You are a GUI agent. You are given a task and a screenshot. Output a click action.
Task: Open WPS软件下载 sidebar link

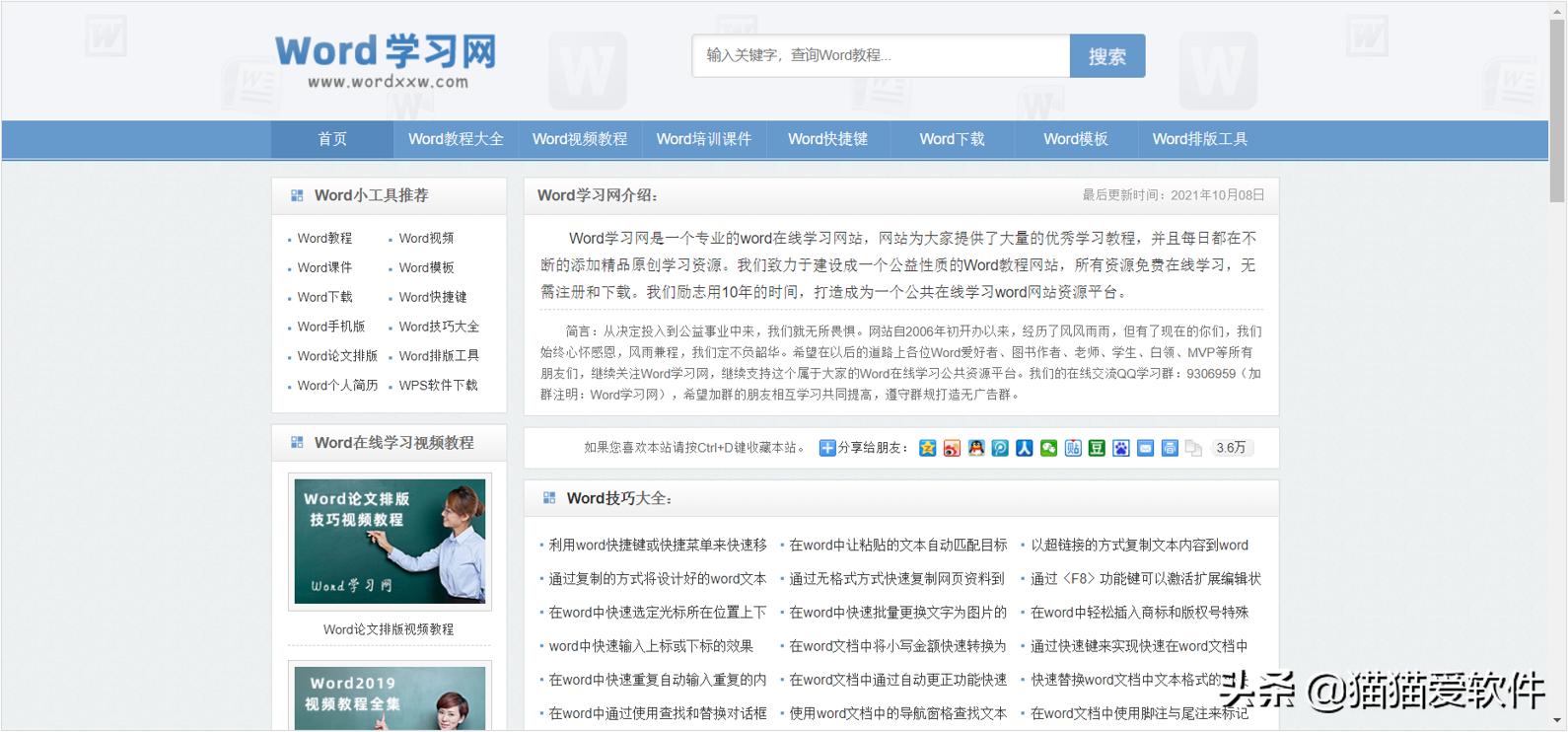[x=438, y=386]
